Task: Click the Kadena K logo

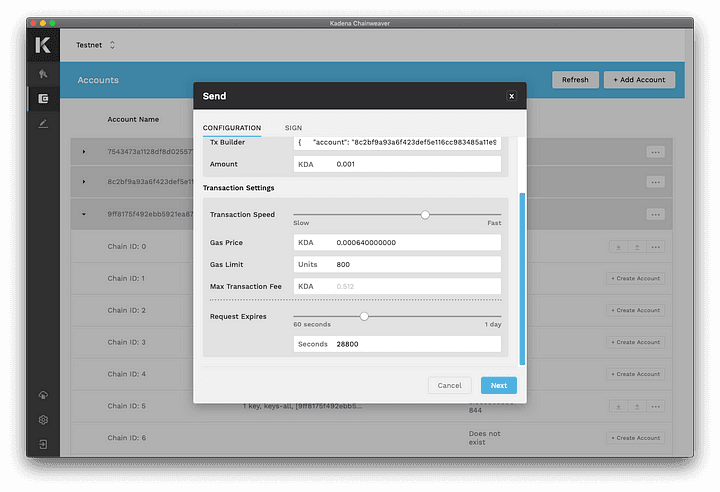Action: (x=43, y=45)
